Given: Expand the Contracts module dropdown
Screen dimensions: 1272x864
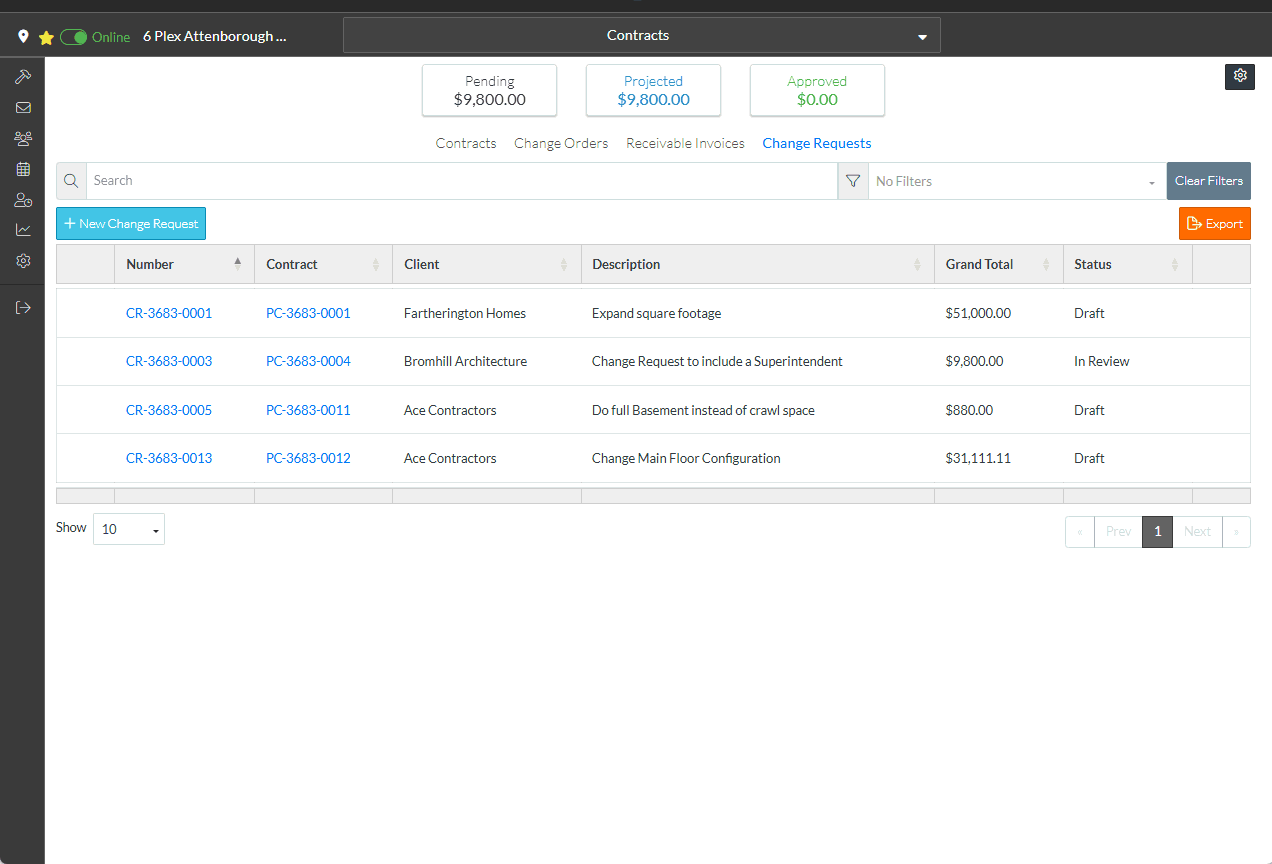Looking at the screenshot, I should pos(641,36).
